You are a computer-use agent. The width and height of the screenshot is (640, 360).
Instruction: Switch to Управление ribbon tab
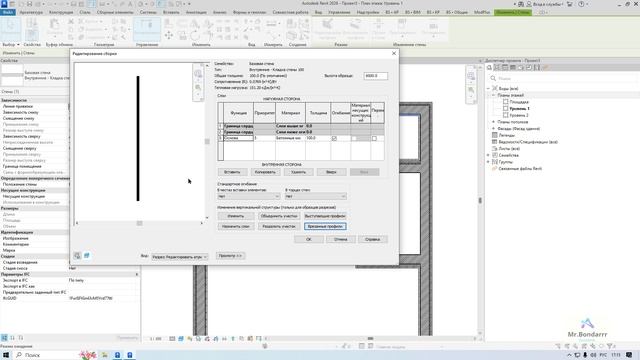click(339, 12)
